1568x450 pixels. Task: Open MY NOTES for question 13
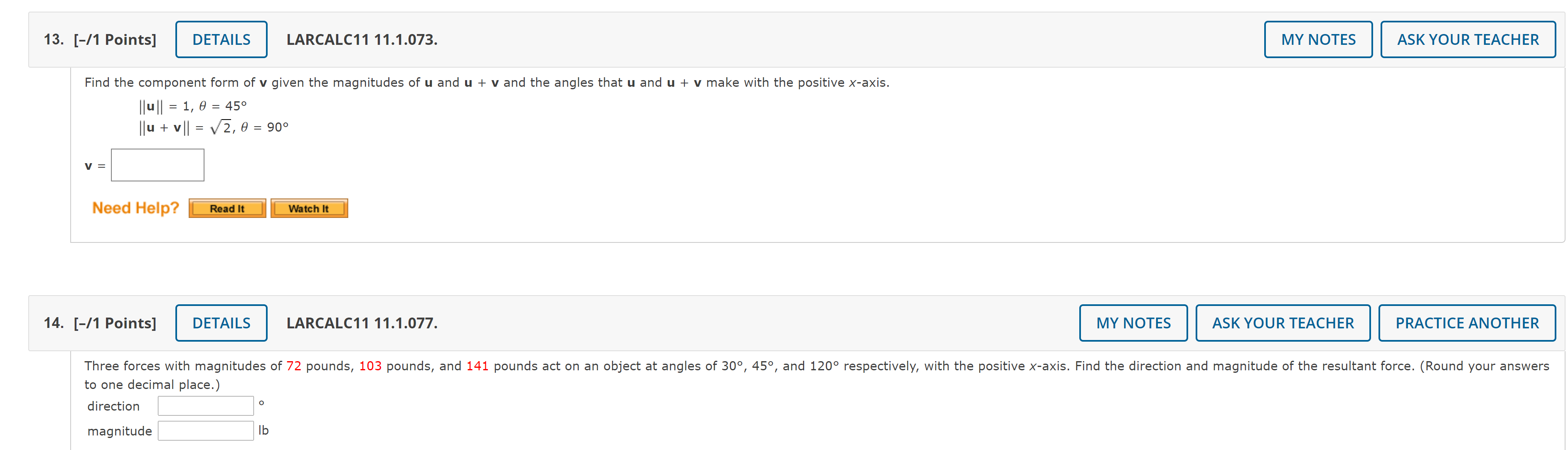coord(1318,39)
